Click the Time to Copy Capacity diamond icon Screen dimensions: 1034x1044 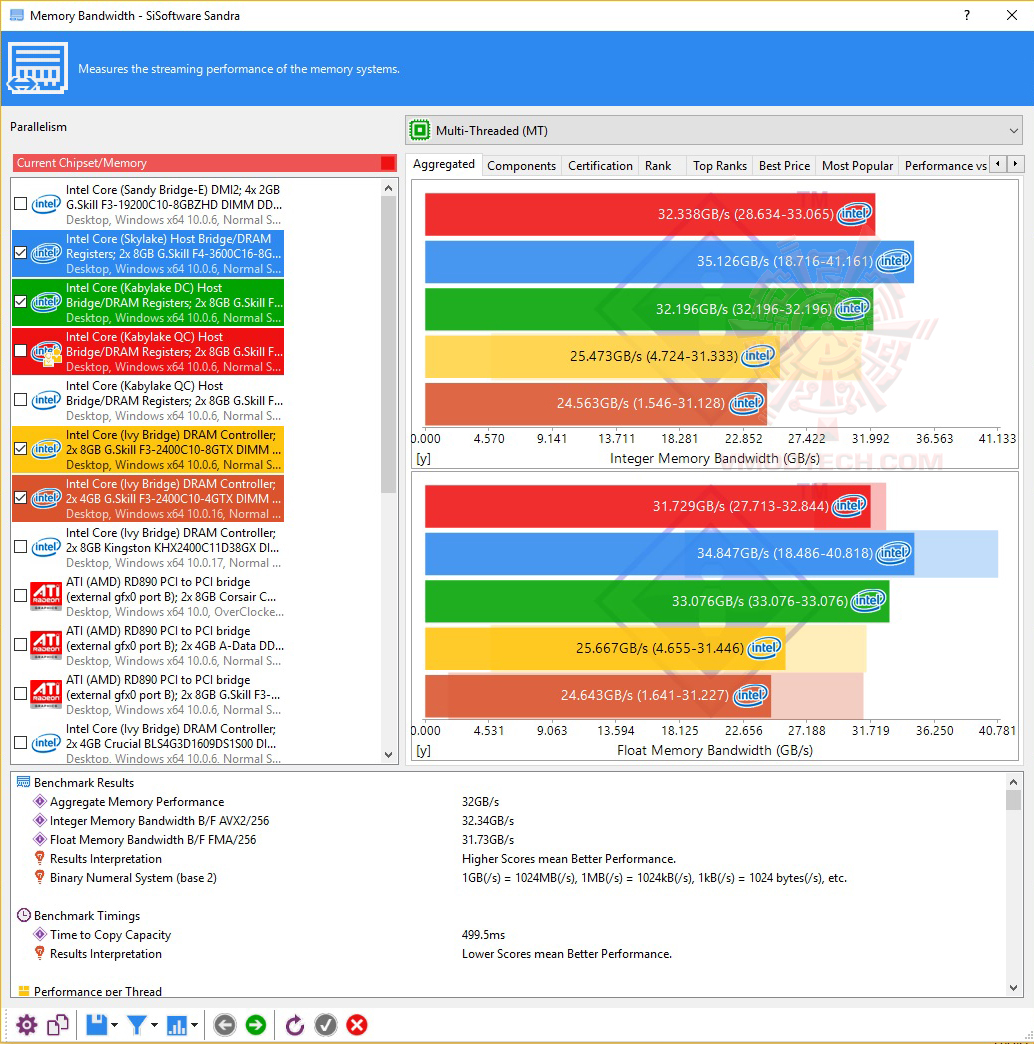(40, 935)
